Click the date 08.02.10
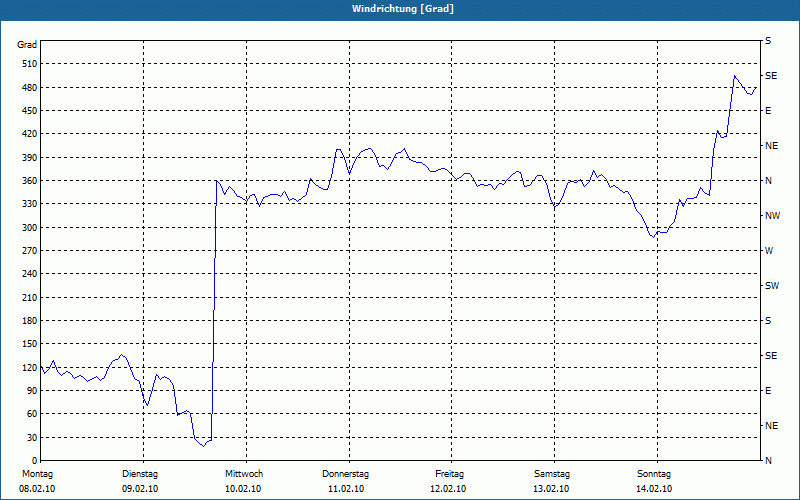800x500 pixels. (37, 489)
